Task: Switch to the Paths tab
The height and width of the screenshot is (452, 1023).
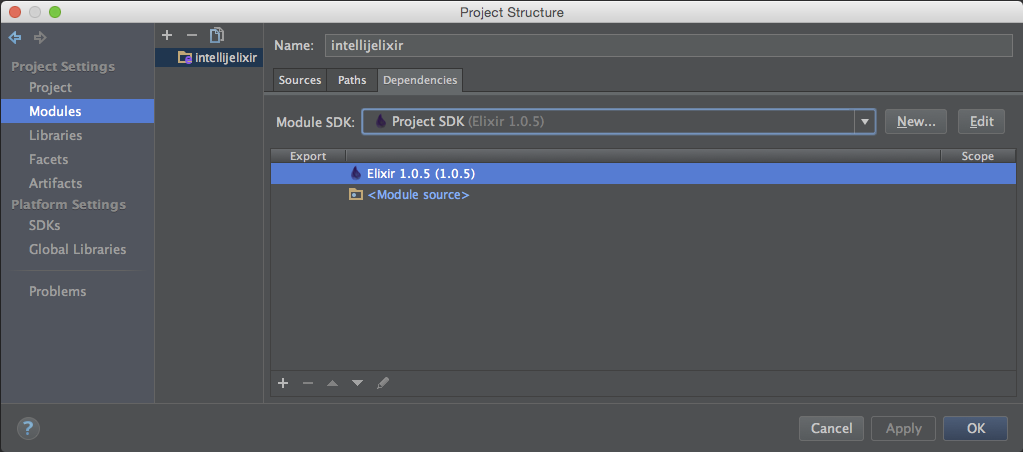Action: [x=352, y=80]
